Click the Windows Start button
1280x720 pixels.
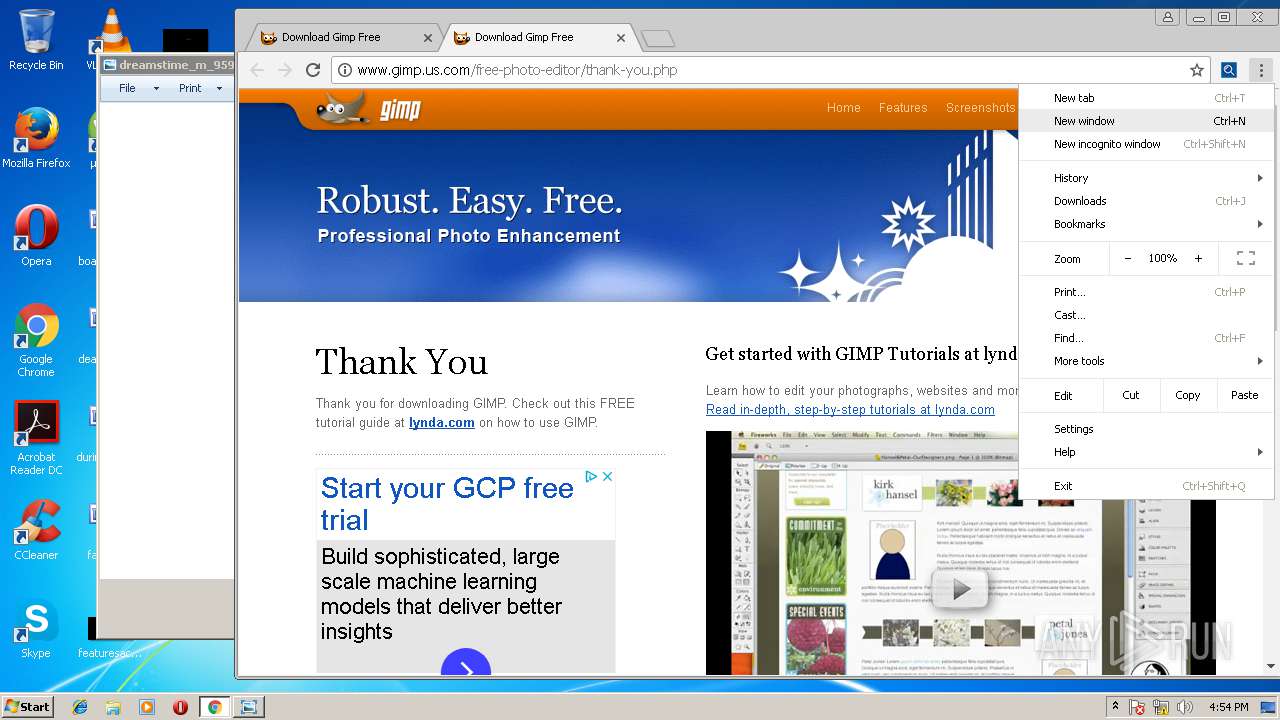click(x=27, y=707)
